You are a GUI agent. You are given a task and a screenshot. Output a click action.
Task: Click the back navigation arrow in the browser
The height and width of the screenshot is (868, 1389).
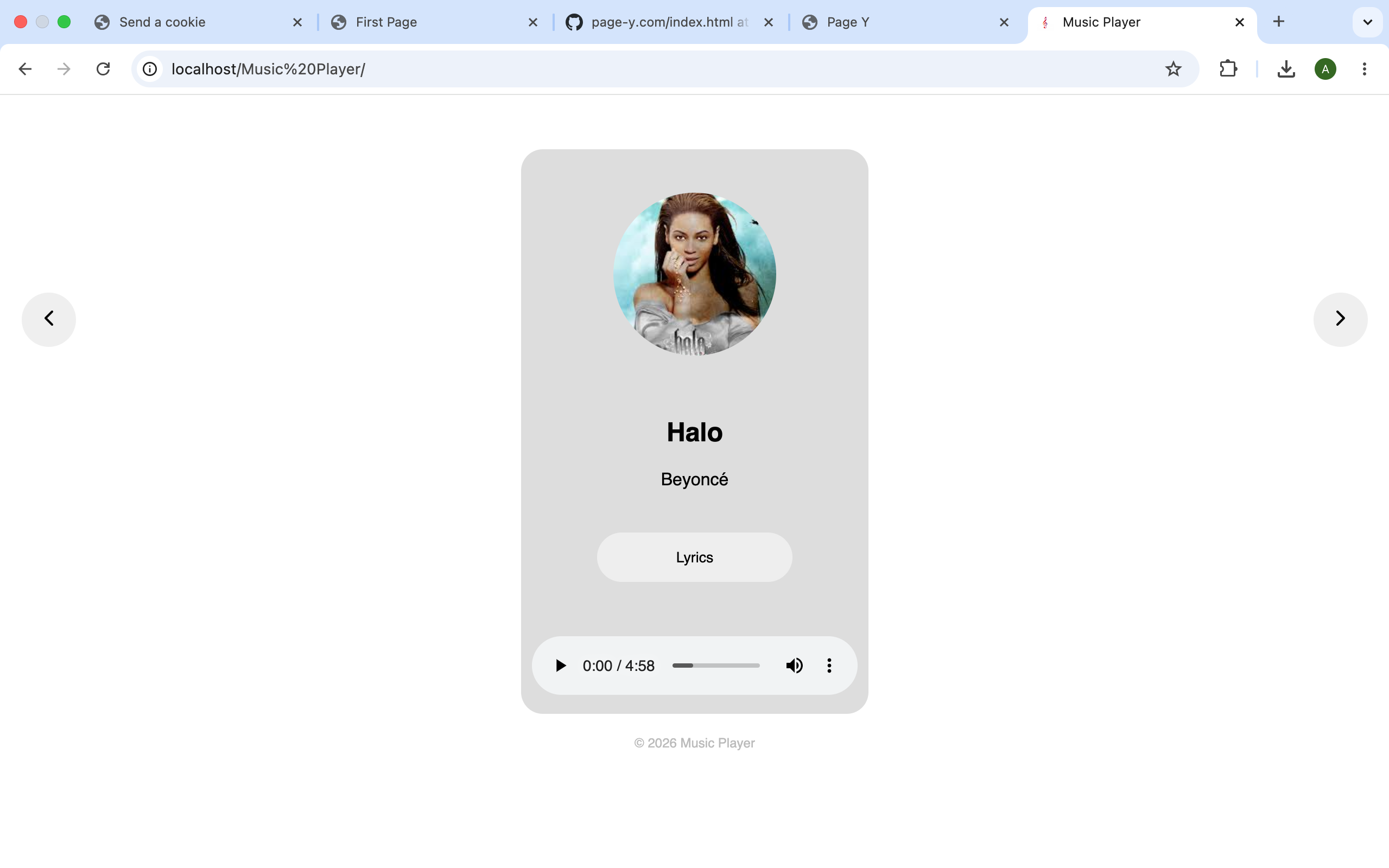point(24,69)
